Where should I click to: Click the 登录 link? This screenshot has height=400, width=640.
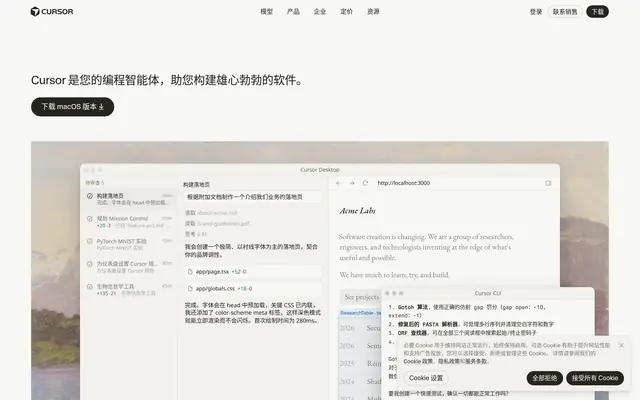click(x=536, y=12)
